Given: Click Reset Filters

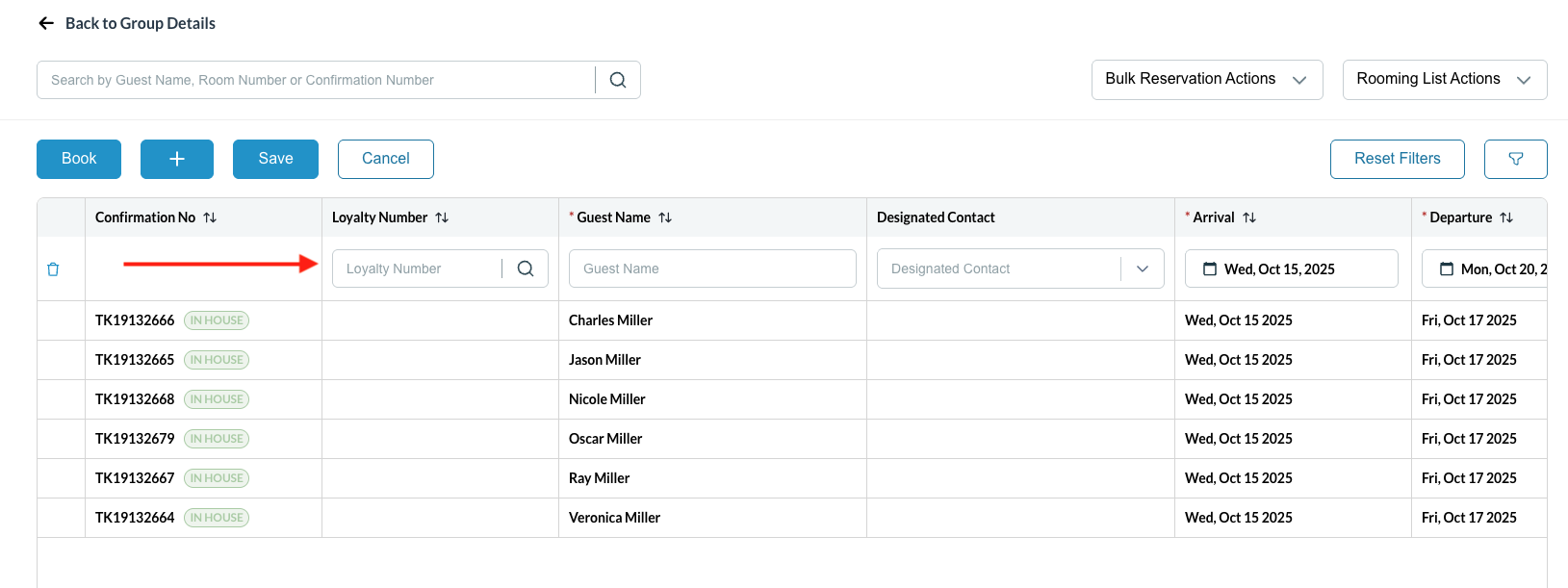Looking at the screenshot, I should 1397,159.
